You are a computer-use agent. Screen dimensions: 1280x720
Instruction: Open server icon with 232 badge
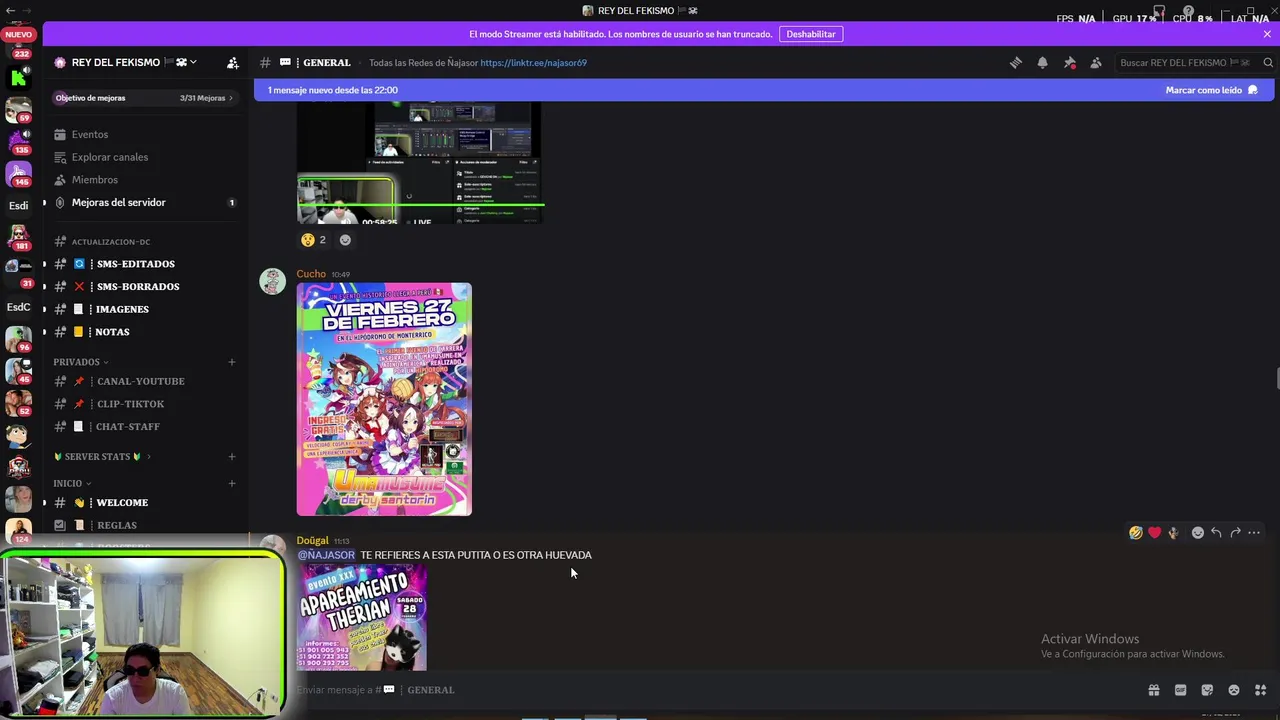pos(18,49)
